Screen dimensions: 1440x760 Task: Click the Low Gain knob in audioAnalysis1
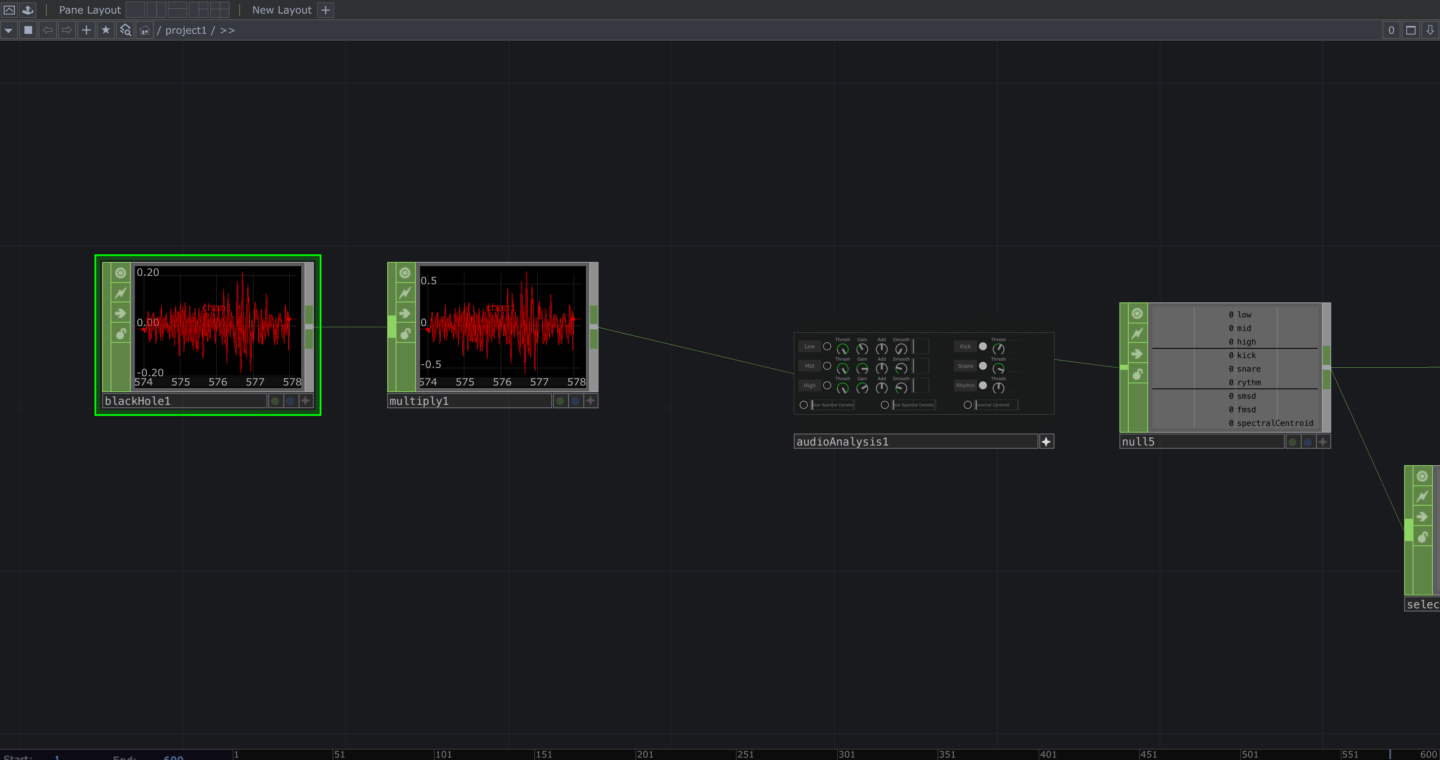click(862, 348)
